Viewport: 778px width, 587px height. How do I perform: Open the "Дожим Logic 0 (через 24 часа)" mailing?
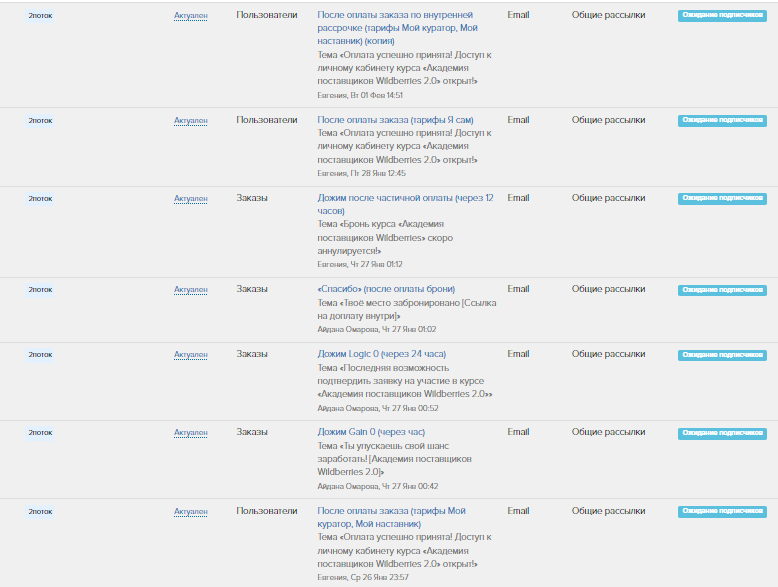tap(381, 354)
